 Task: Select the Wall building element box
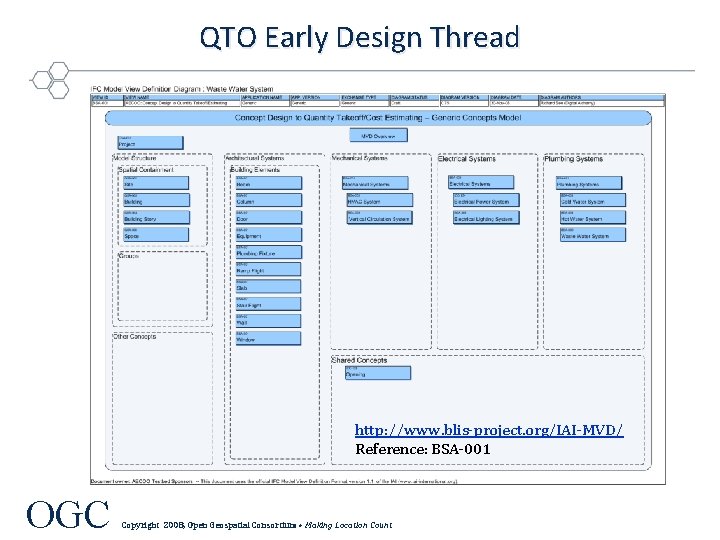pyautogui.click(x=268, y=321)
